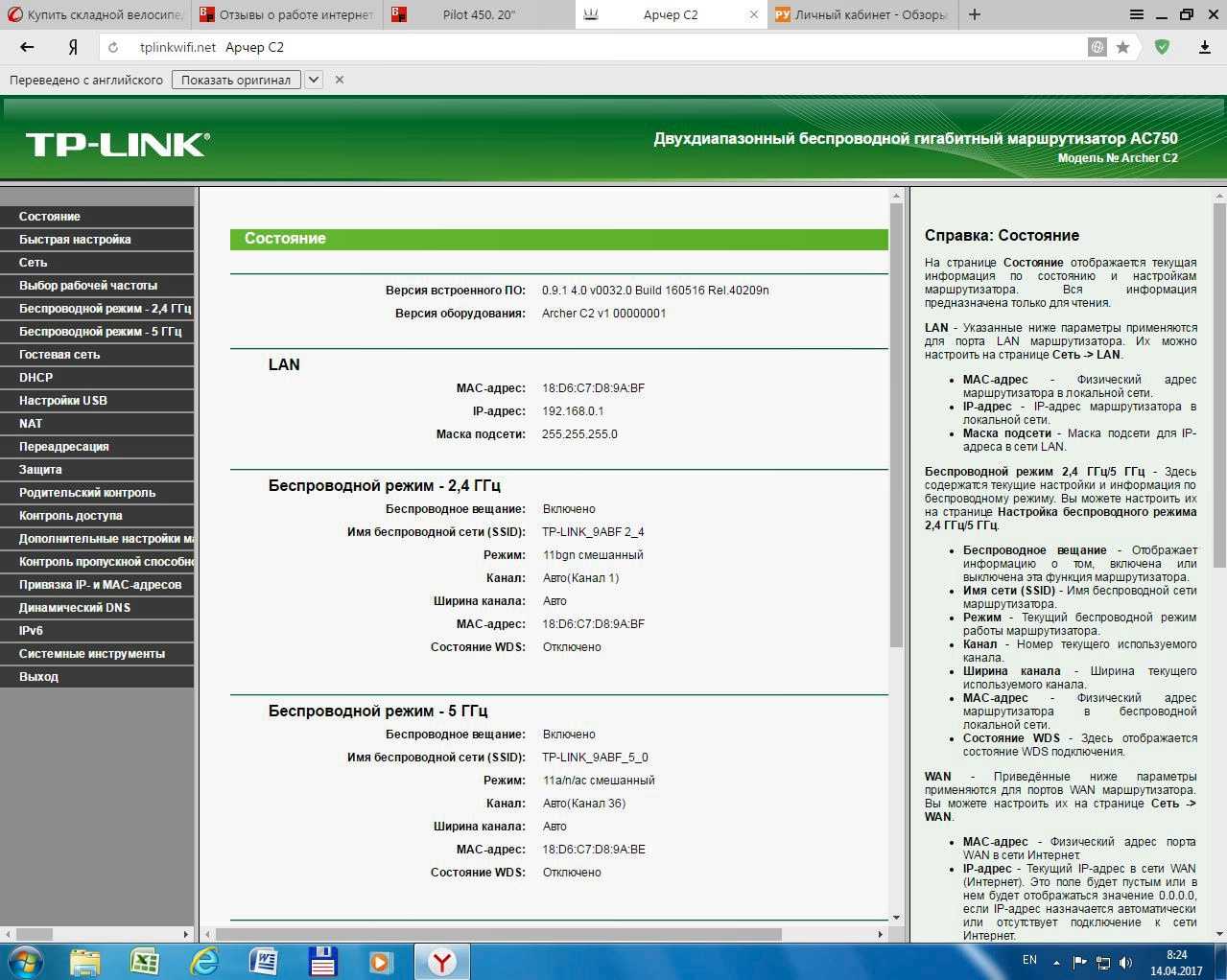Click the main content vertical scrollbar thumb
This screenshot has height=980, width=1227.
(x=896, y=425)
